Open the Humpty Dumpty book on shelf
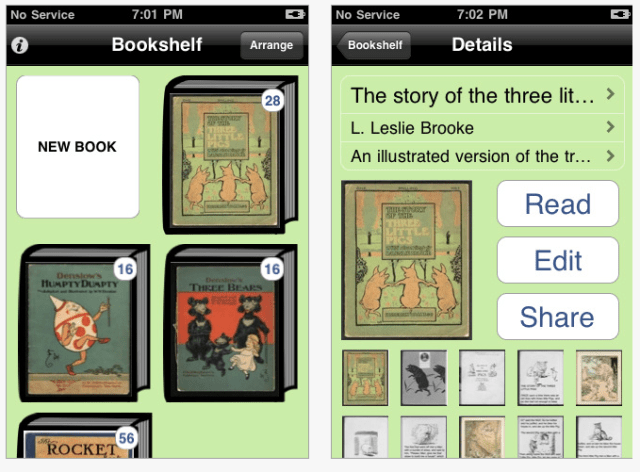The width and height of the screenshot is (640, 472). pyautogui.click(x=84, y=323)
